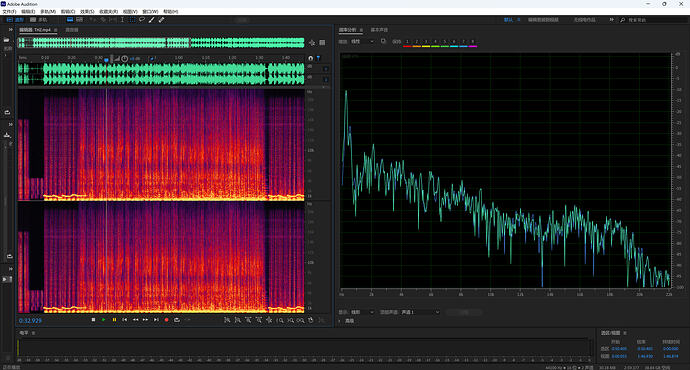Screen dimensions: 690x370
Task: Zoom in amplitude in the editor
Action: (x=227, y=320)
